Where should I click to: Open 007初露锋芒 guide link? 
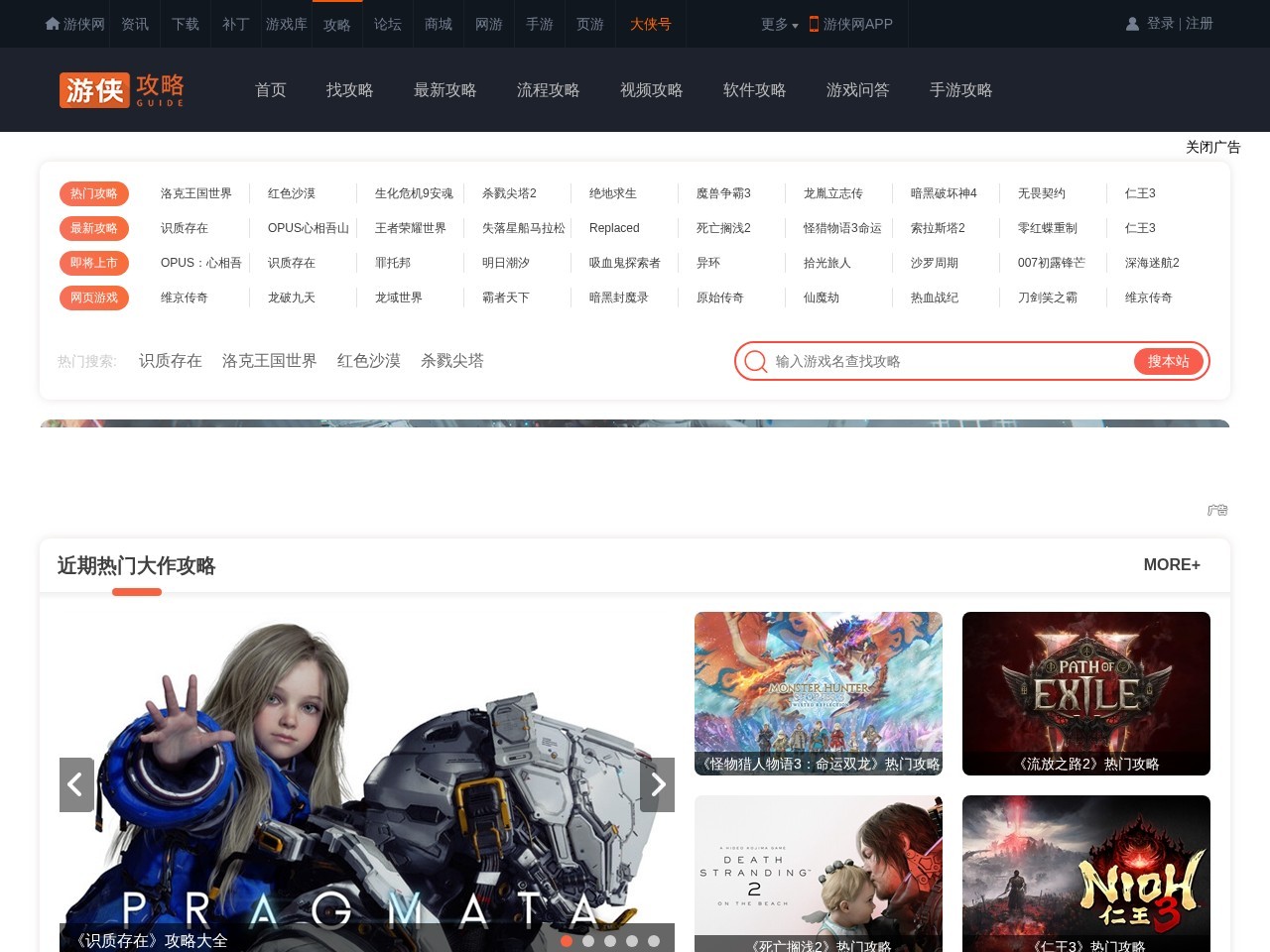coord(1052,263)
